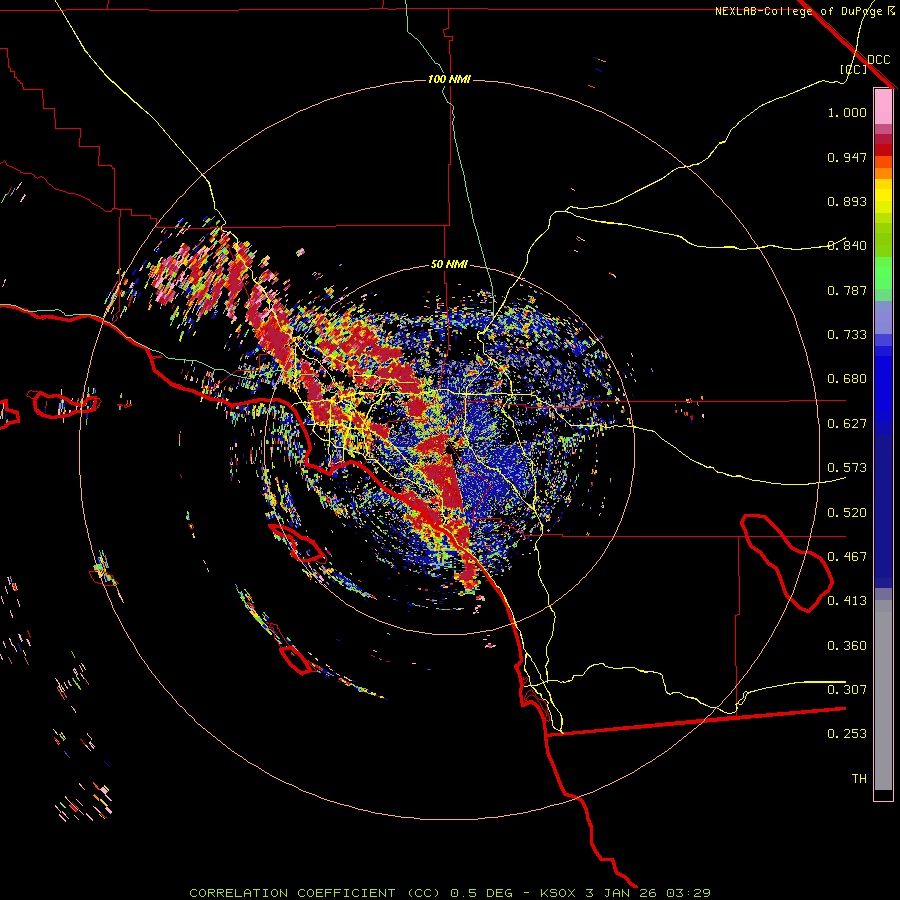
Task: Click the 0.573 scale value
Action: (x=847, y=468)
